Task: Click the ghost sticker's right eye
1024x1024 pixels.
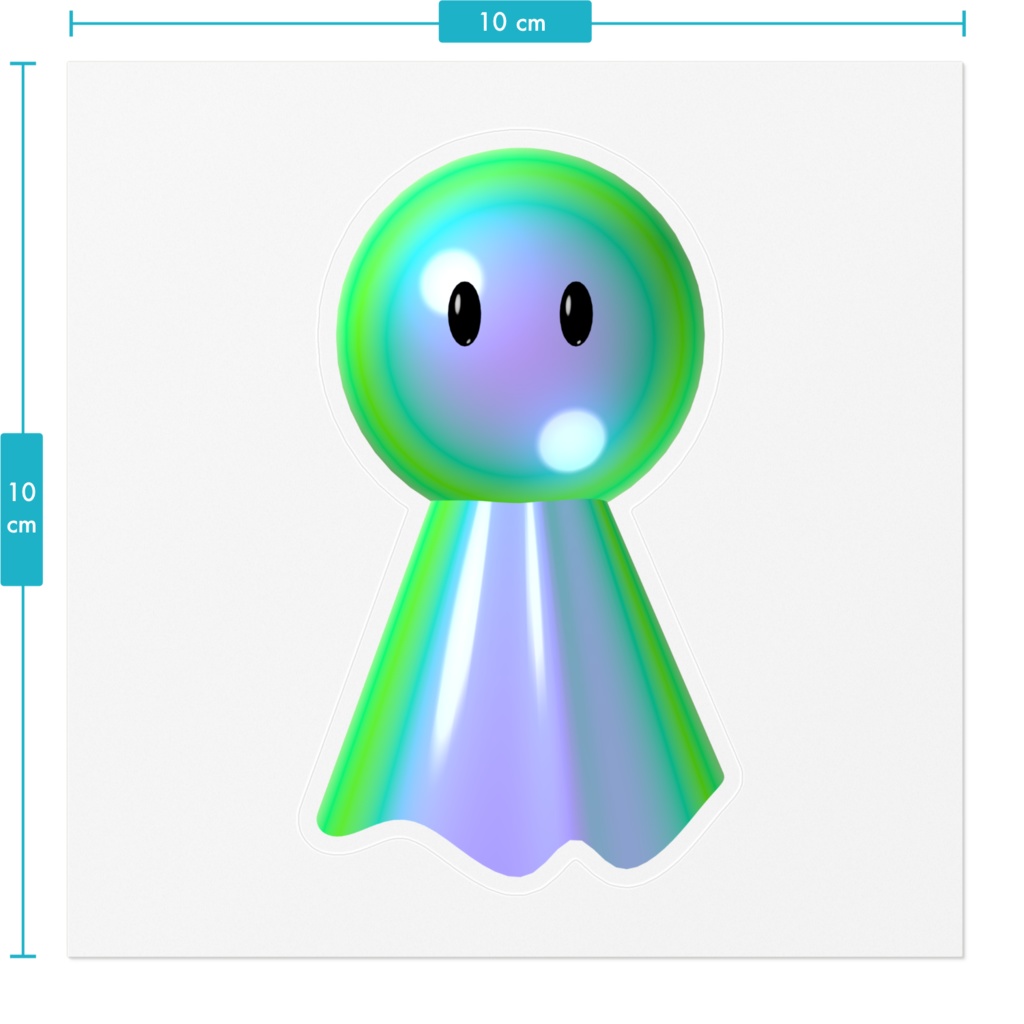Action: (576, 313)
